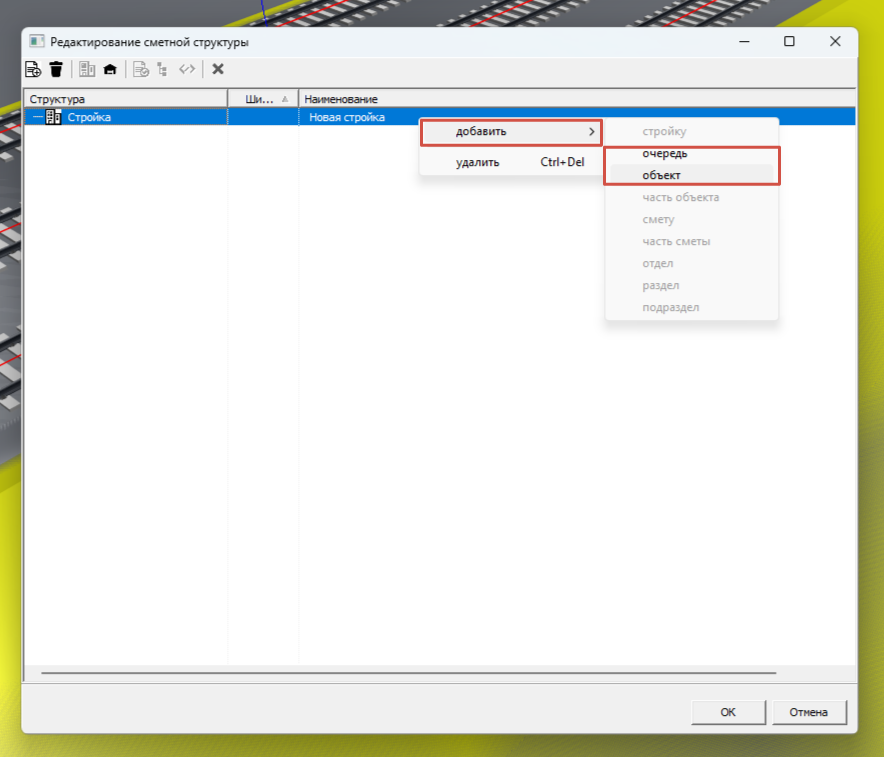Click the code brackets toolbar icon

tap(187, 69)
